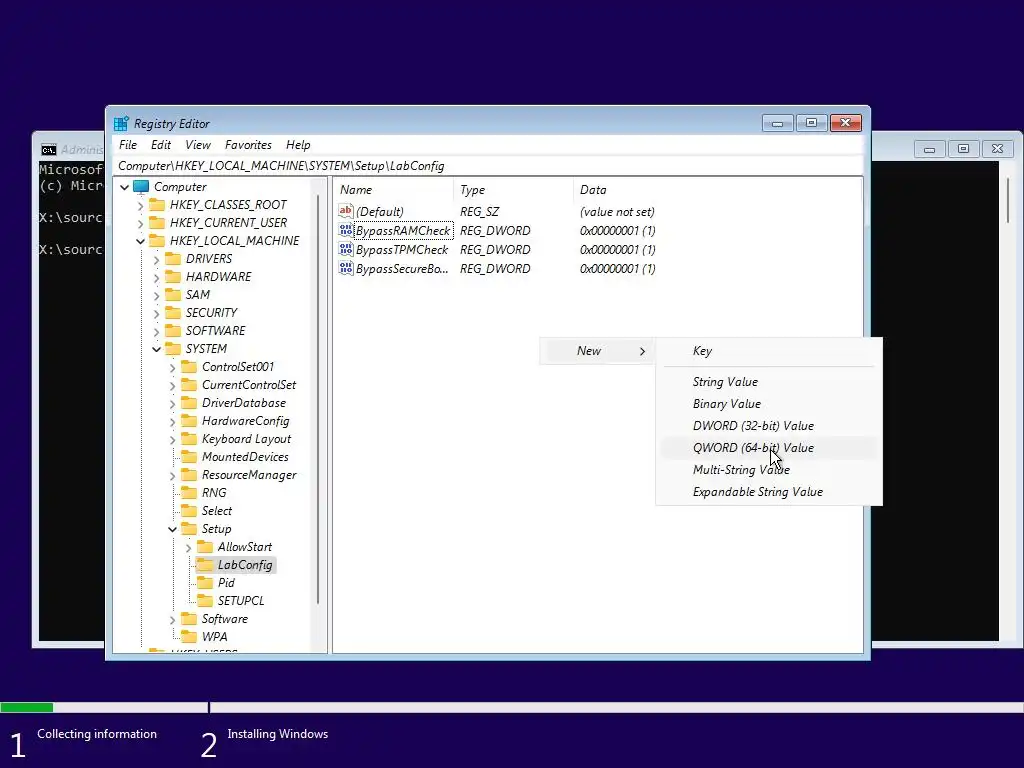Collapse the SYSTEM key arrow
1024x768 pixels.
coord(157,349)
